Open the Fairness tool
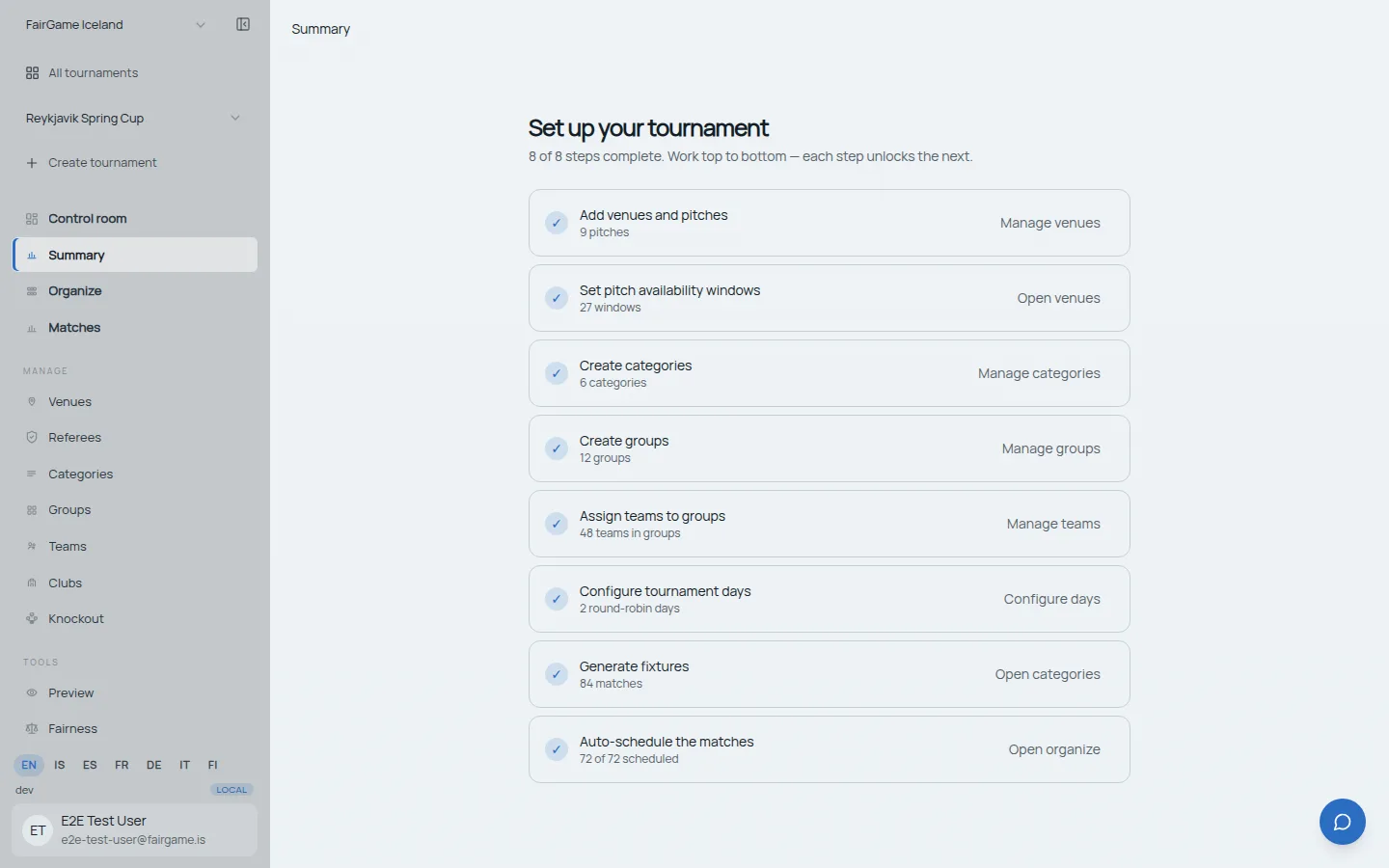Screen dimensions: 1389x868 [134, 729]
